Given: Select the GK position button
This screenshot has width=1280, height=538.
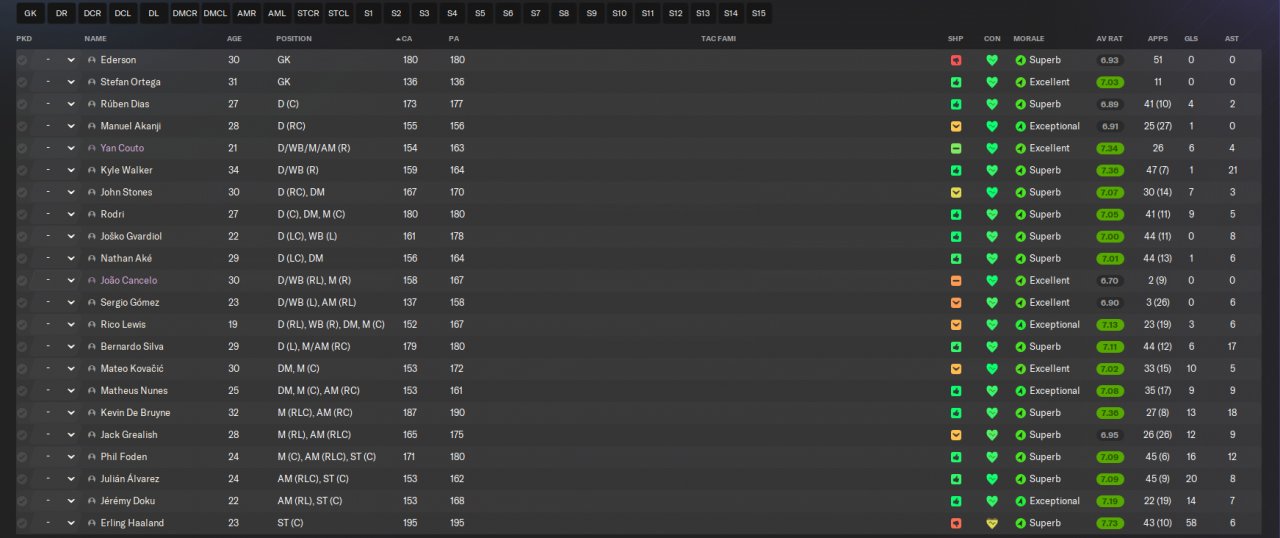Looking at the screenshot, I should coord(30,13).
